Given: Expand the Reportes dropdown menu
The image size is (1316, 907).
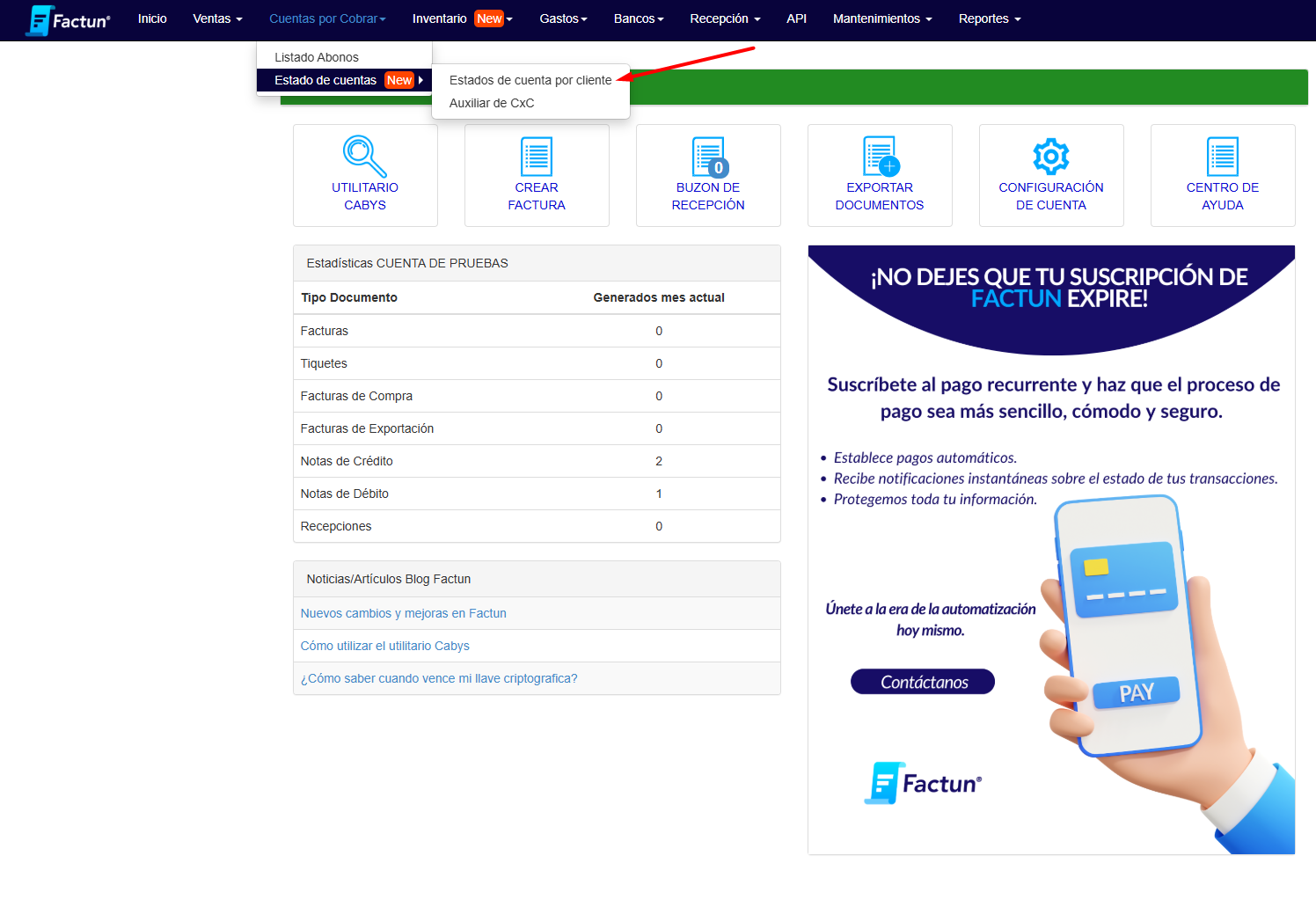Looking at the screenshot, I should coord(990,18).
